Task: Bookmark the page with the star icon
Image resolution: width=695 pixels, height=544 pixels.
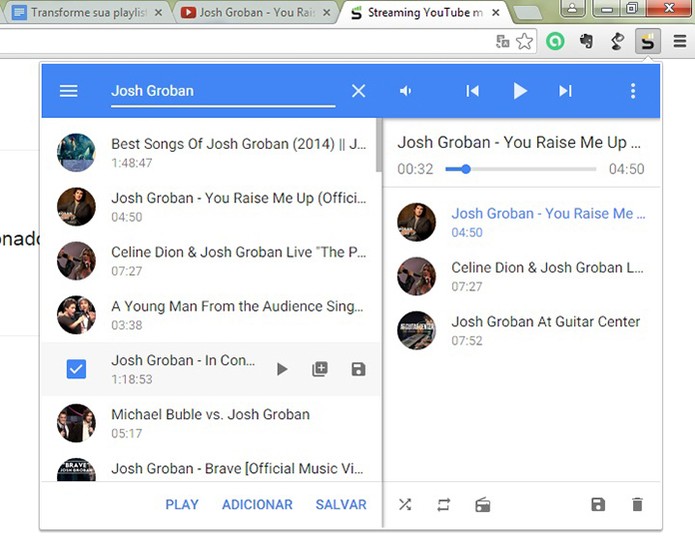Action: [x=524, y=42]
